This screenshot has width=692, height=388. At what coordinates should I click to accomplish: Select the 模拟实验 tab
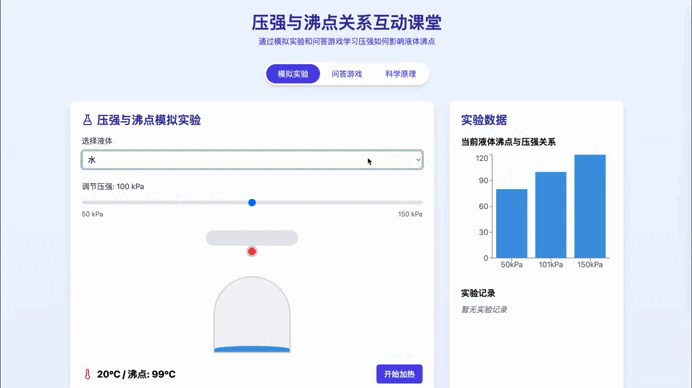(x=293, y=74)
